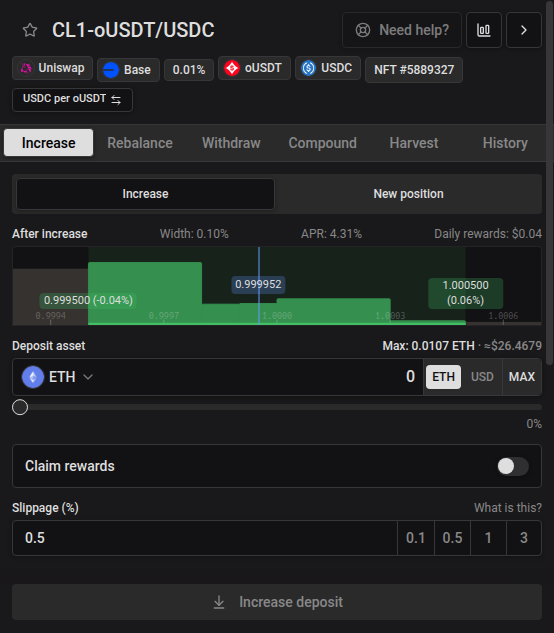The image size is (554, 633).
Task: Switch to New position mode
Action: [x=408, y=194]
